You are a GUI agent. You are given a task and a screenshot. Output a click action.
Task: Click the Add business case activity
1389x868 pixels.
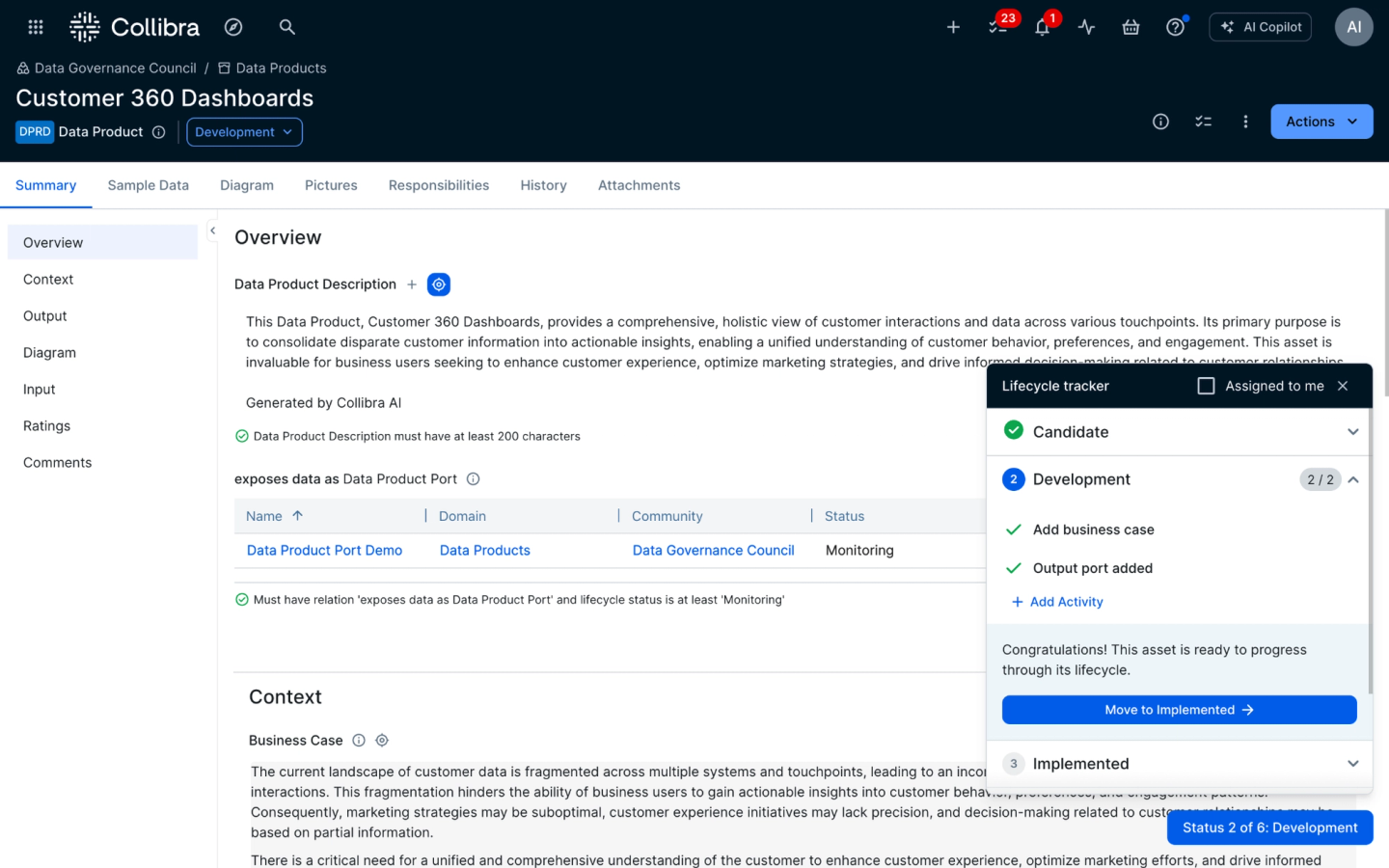pos(1094,529)
